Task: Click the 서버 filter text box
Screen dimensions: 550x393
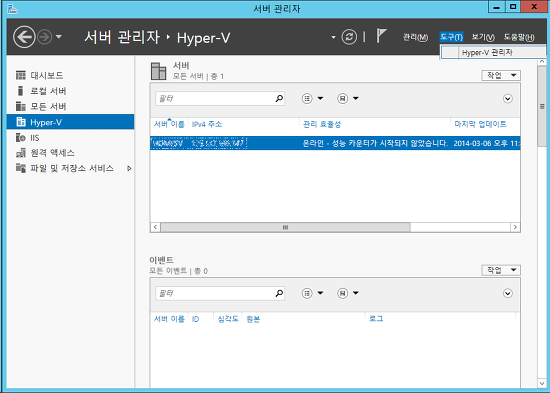Action: (220, 99)
